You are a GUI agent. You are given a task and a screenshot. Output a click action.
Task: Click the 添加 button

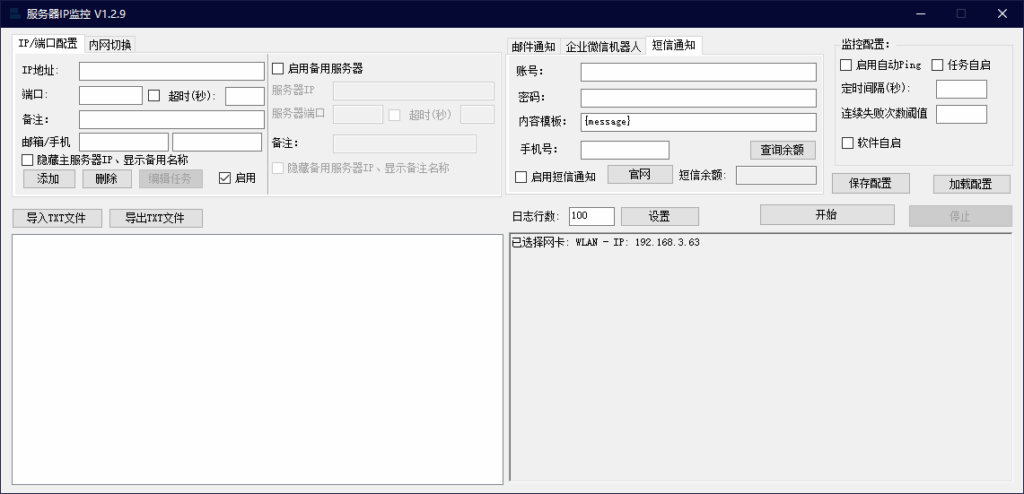point(49,178)
